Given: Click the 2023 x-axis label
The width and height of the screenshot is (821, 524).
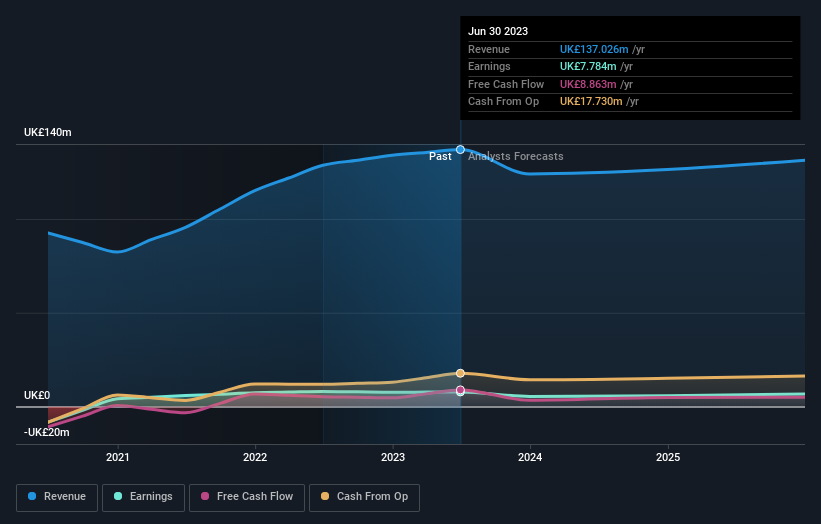Looking at the screenshot, I should tap(393, 457).
